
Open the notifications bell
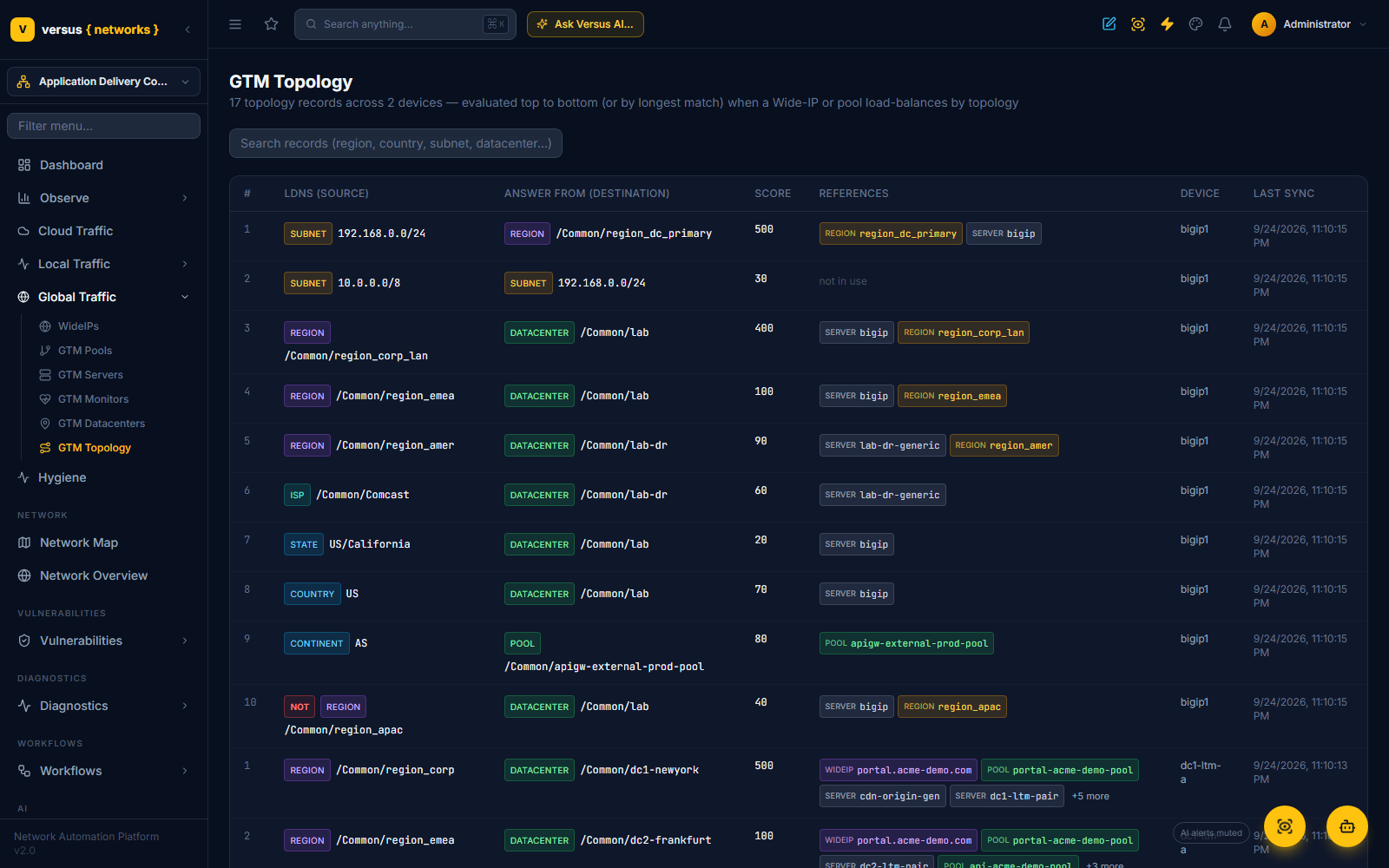(x=1225, y=24)
